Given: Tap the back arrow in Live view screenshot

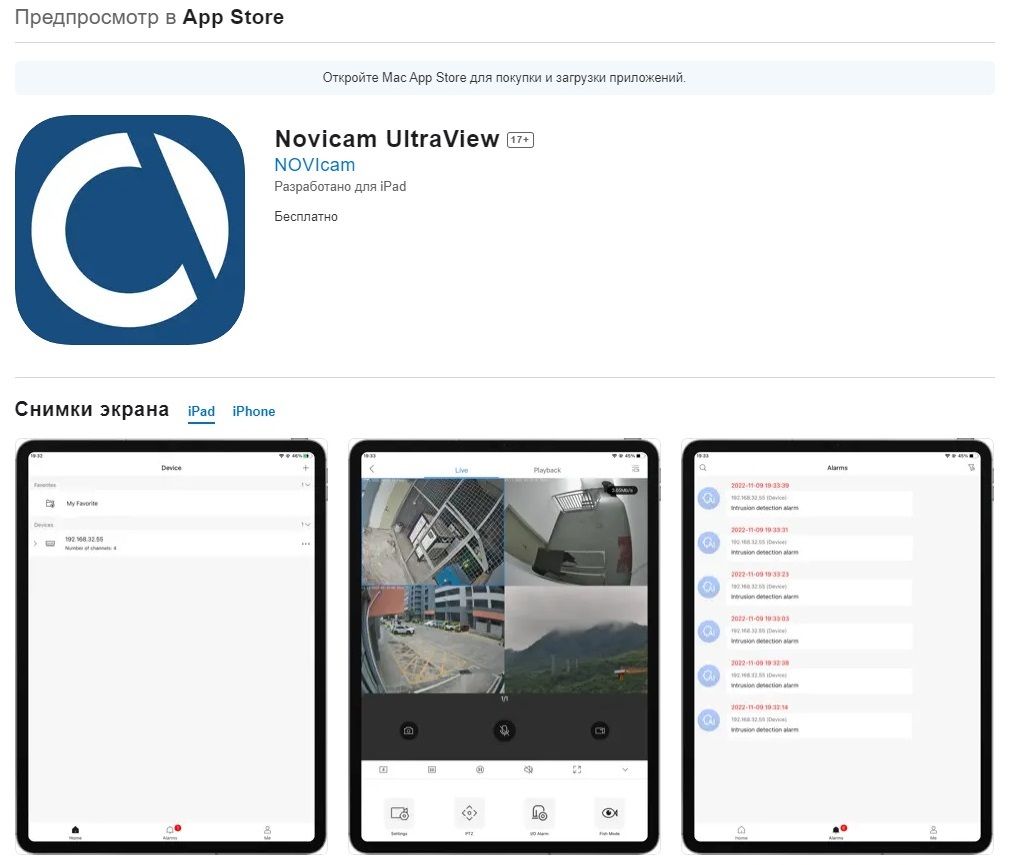Looking at the screenshot, I should pos(371,469).
